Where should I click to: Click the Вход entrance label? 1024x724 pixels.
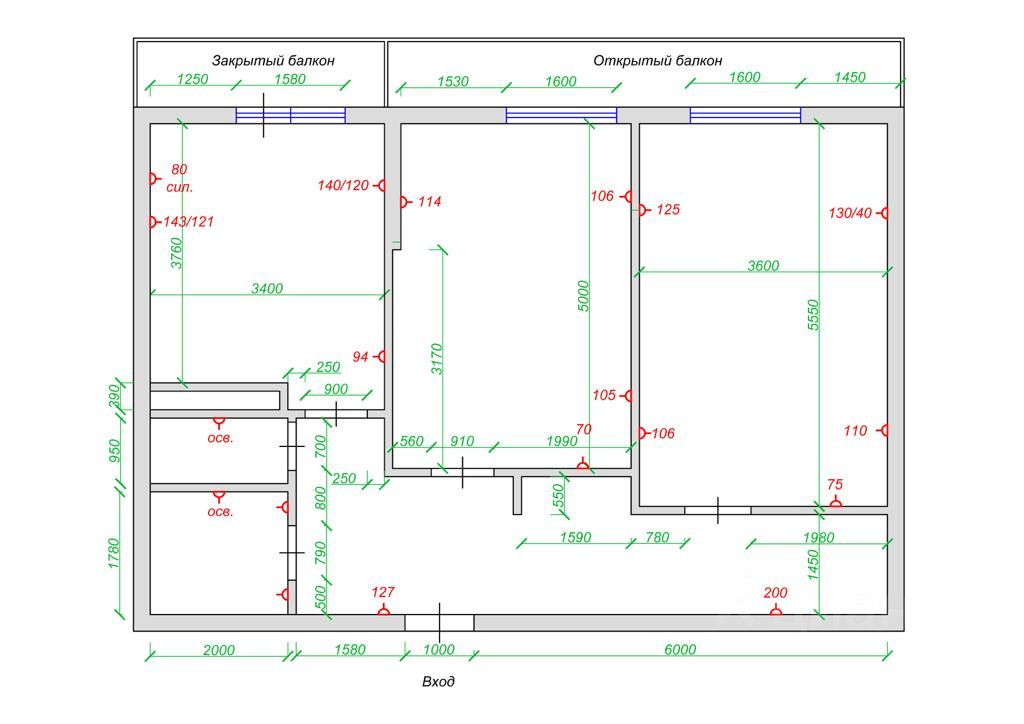click(x=438, y=682)
